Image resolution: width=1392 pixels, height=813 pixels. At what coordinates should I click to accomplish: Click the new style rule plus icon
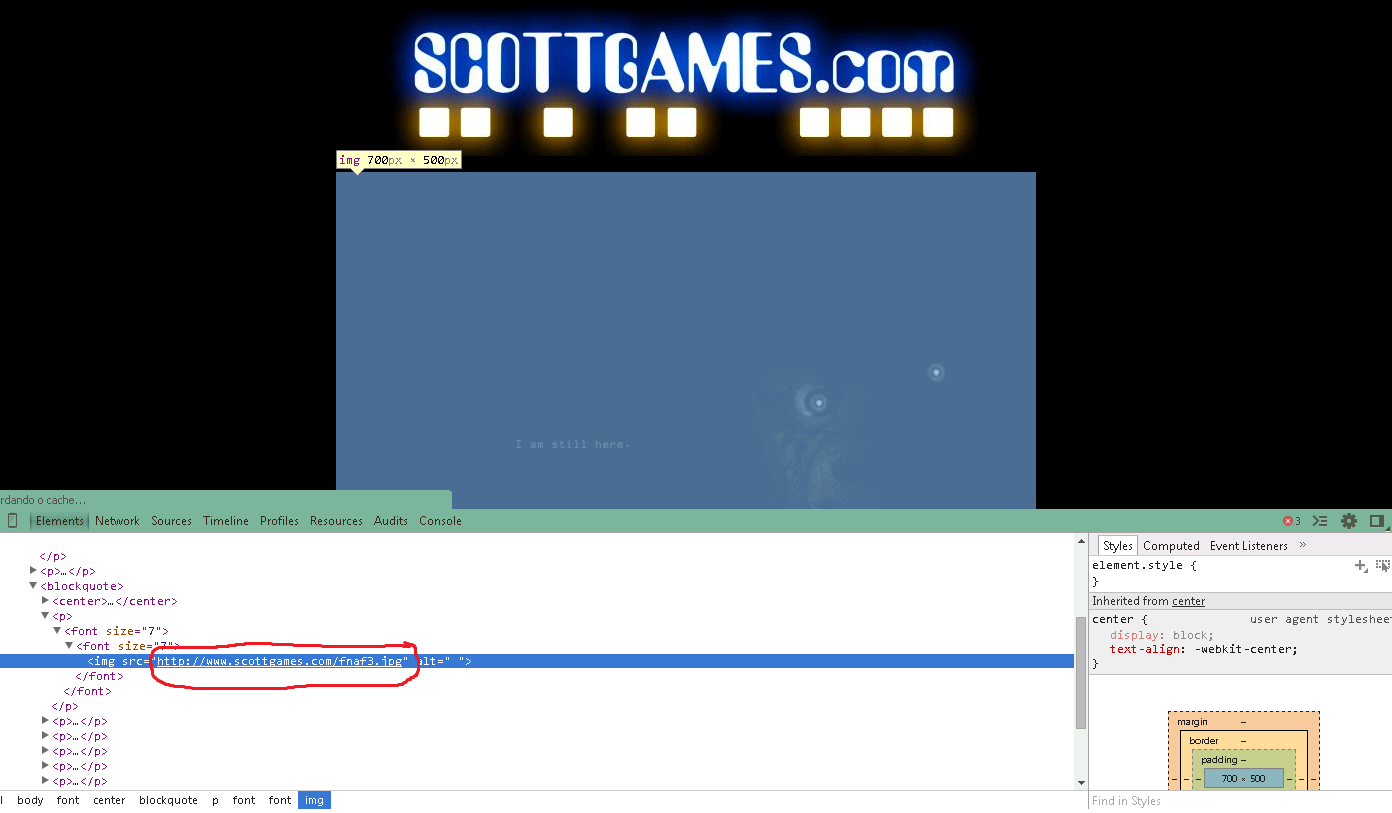click(x=1360, y=566)
